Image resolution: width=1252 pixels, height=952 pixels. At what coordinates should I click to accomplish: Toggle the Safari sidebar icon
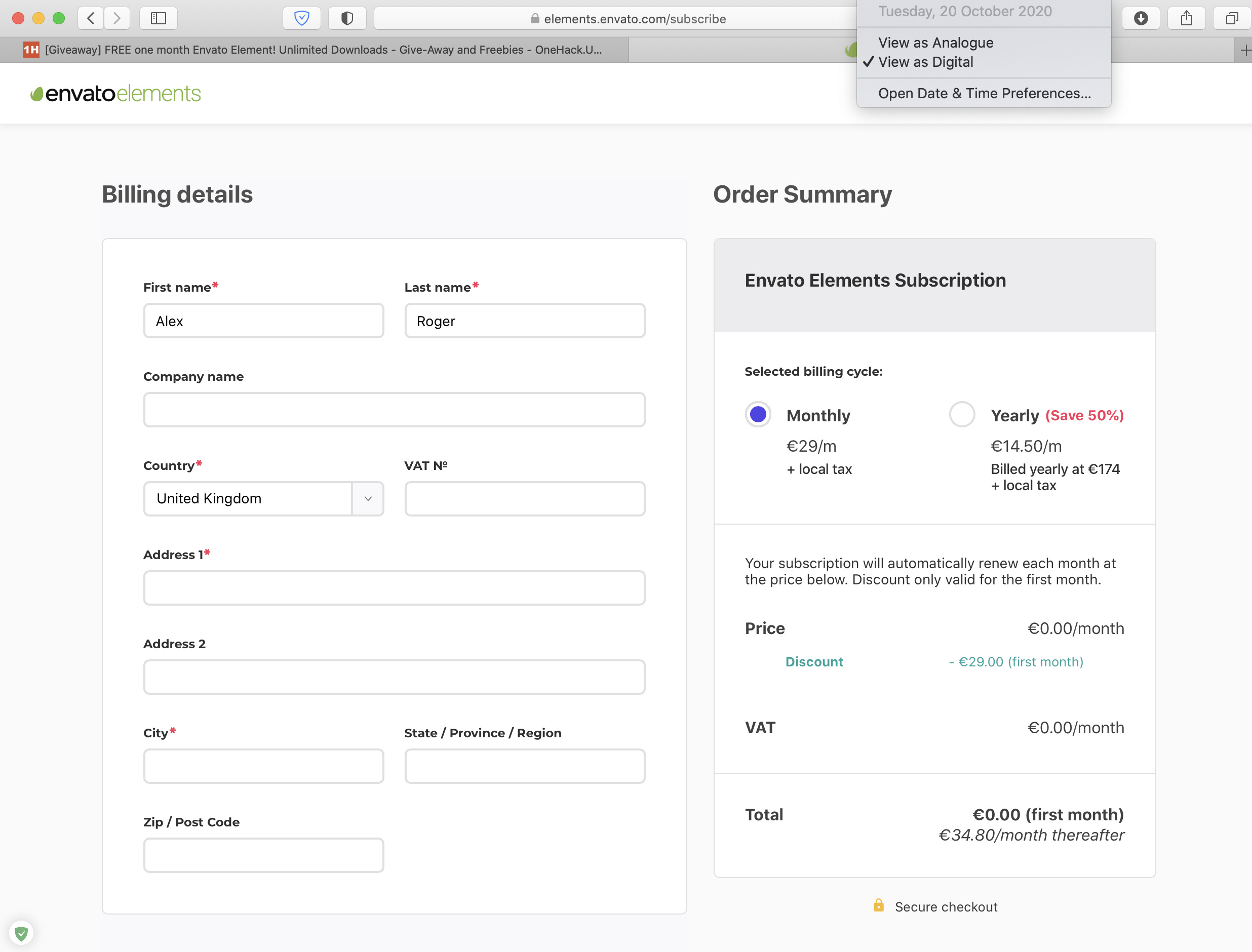[158, 18]
